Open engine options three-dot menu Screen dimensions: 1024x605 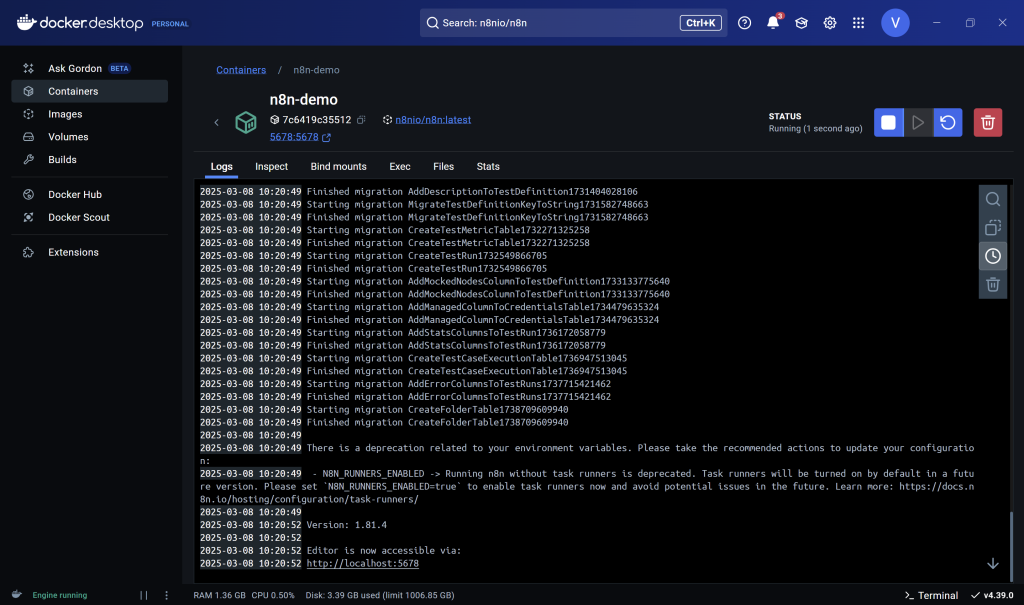pos(167,595)
